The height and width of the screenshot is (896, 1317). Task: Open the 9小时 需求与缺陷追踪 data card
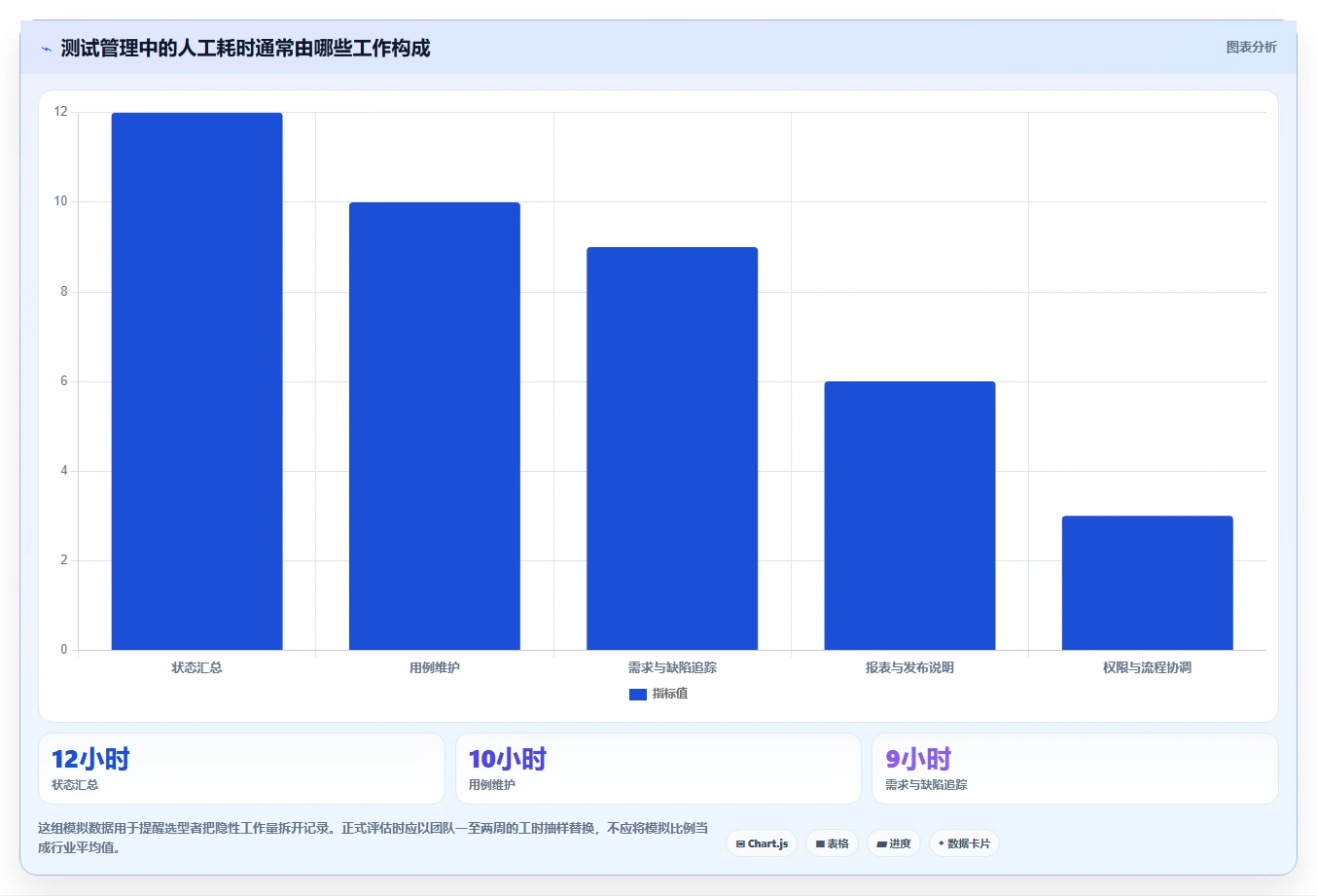1075,769
